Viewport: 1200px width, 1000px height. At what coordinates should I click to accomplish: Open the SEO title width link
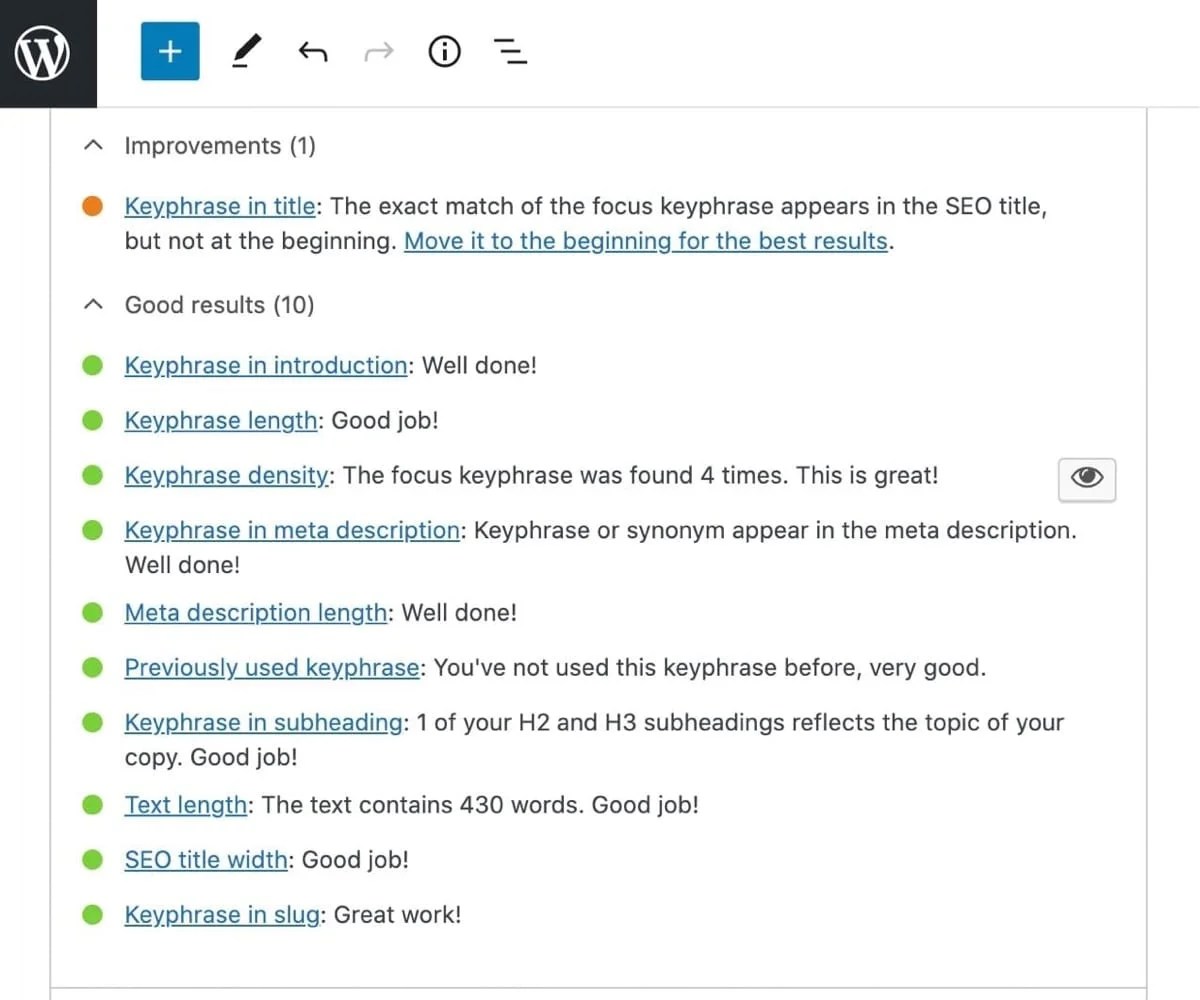(x=205, y=859)
